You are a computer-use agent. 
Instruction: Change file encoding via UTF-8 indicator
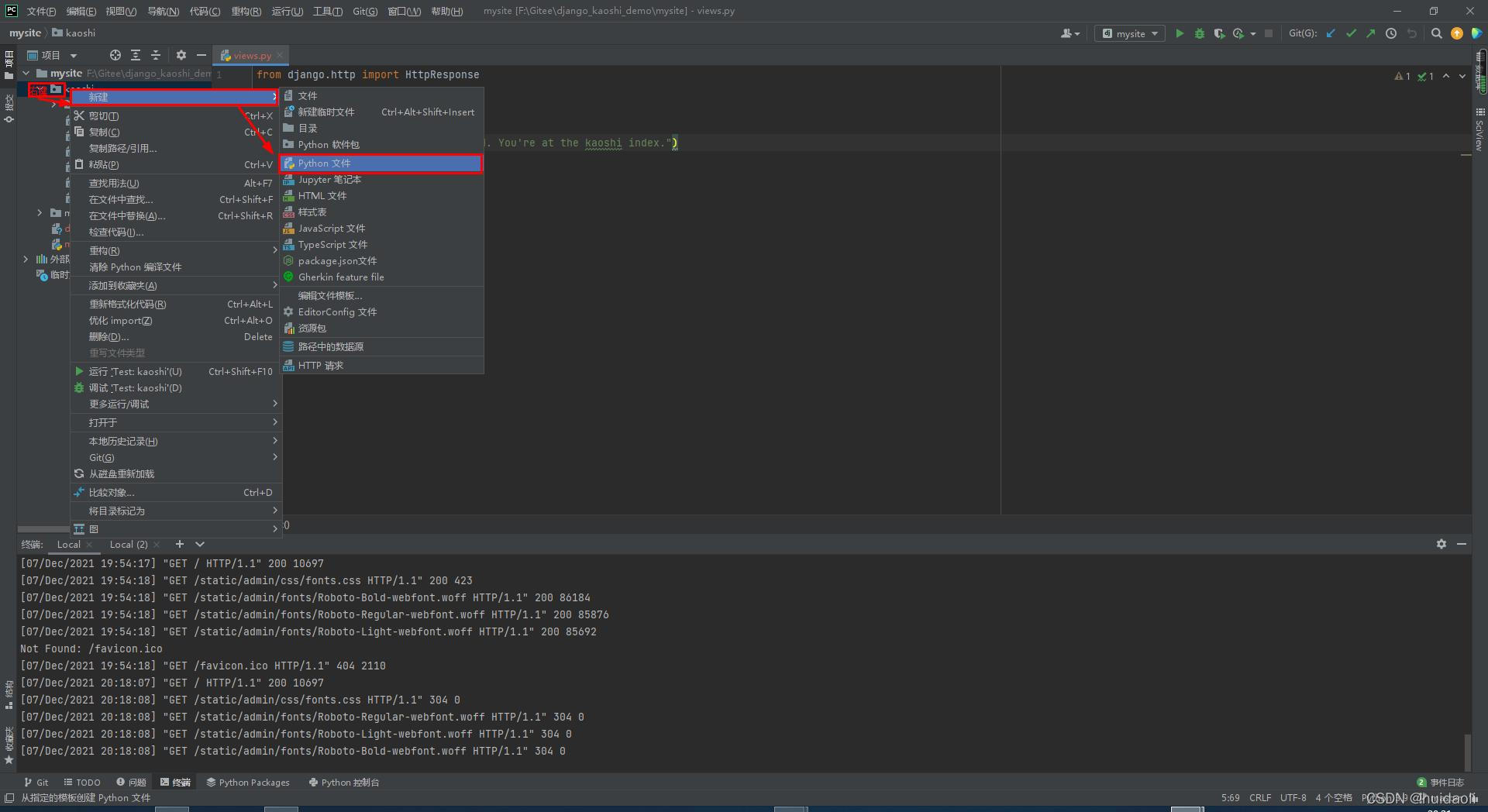tap(1293, 797)
